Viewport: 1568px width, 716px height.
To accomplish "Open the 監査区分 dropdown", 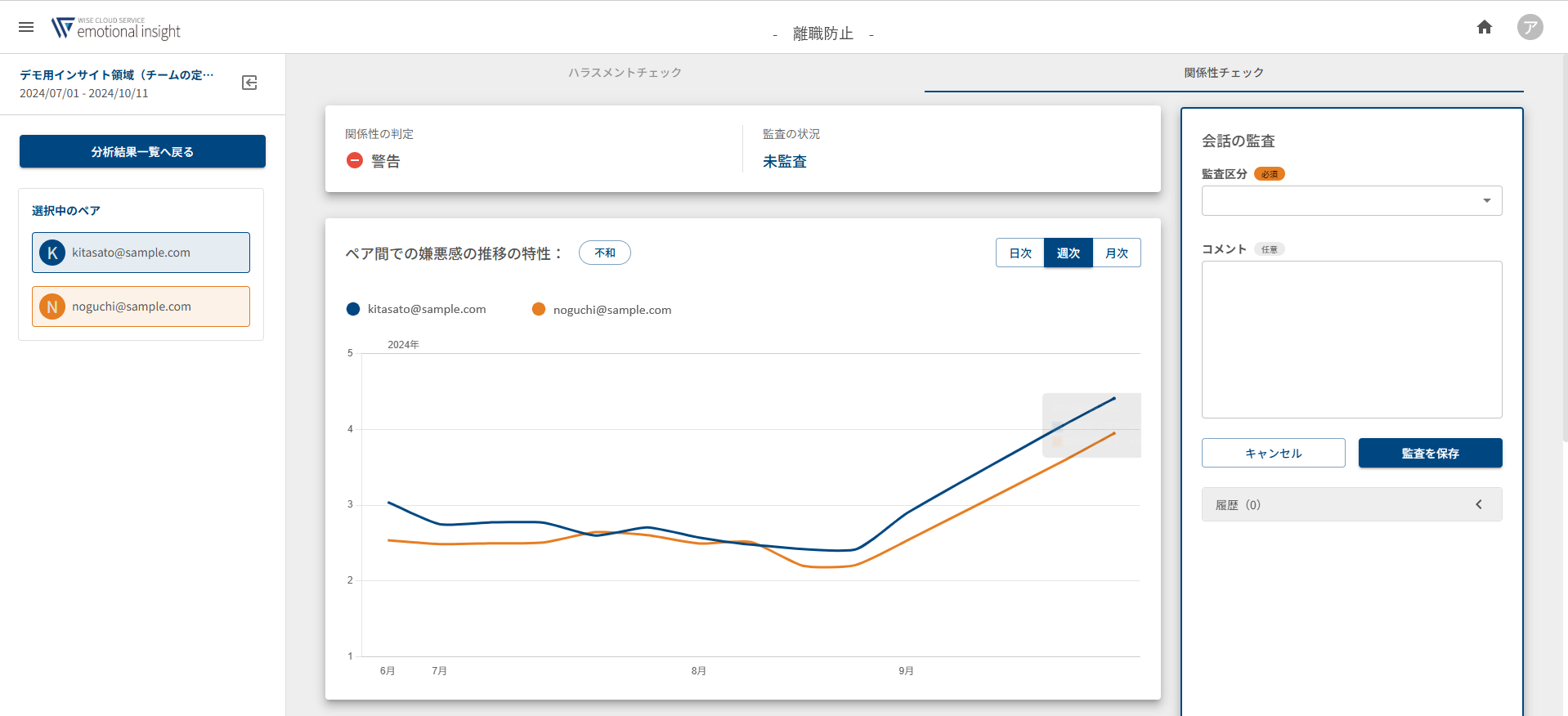I will 1351,201.
